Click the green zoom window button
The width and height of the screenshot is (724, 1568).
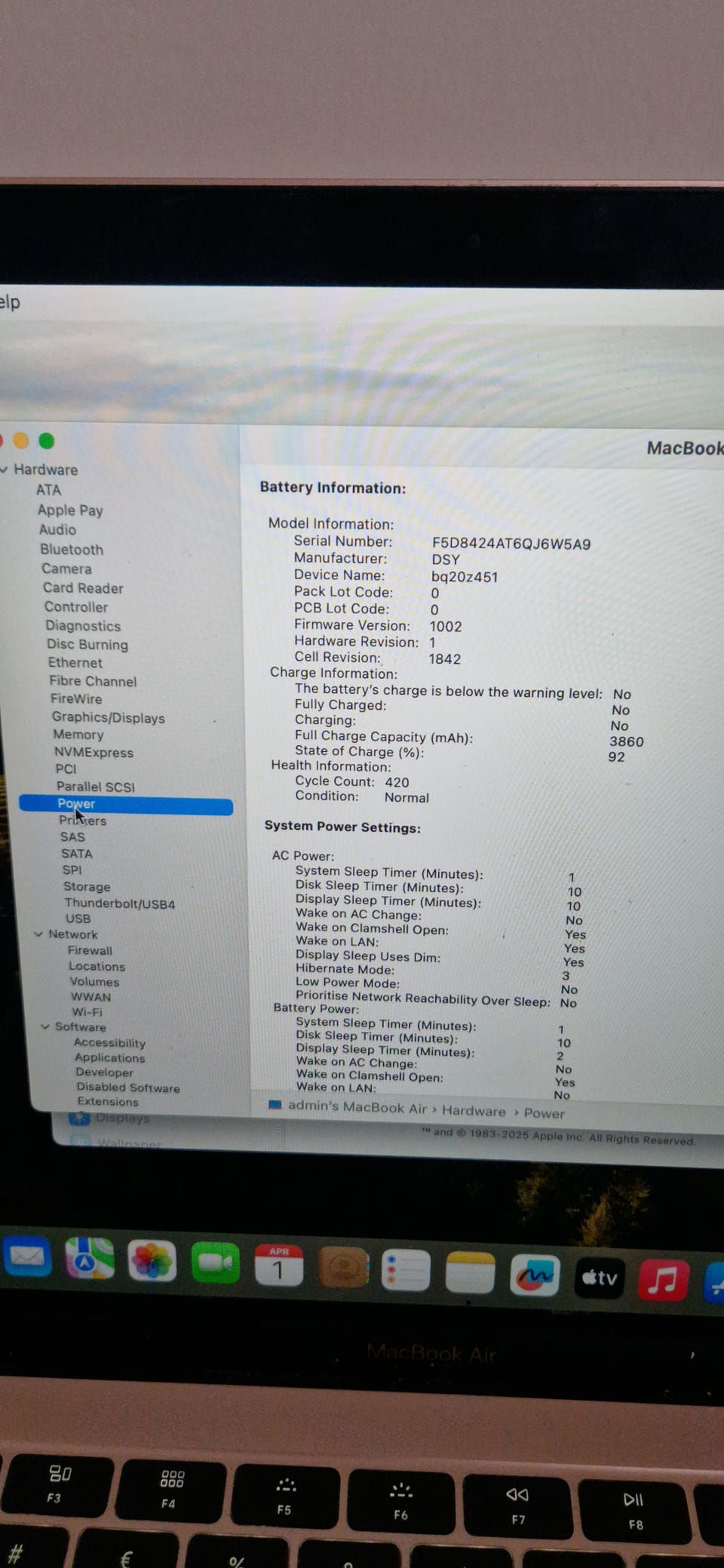click(x=47, y=440)
